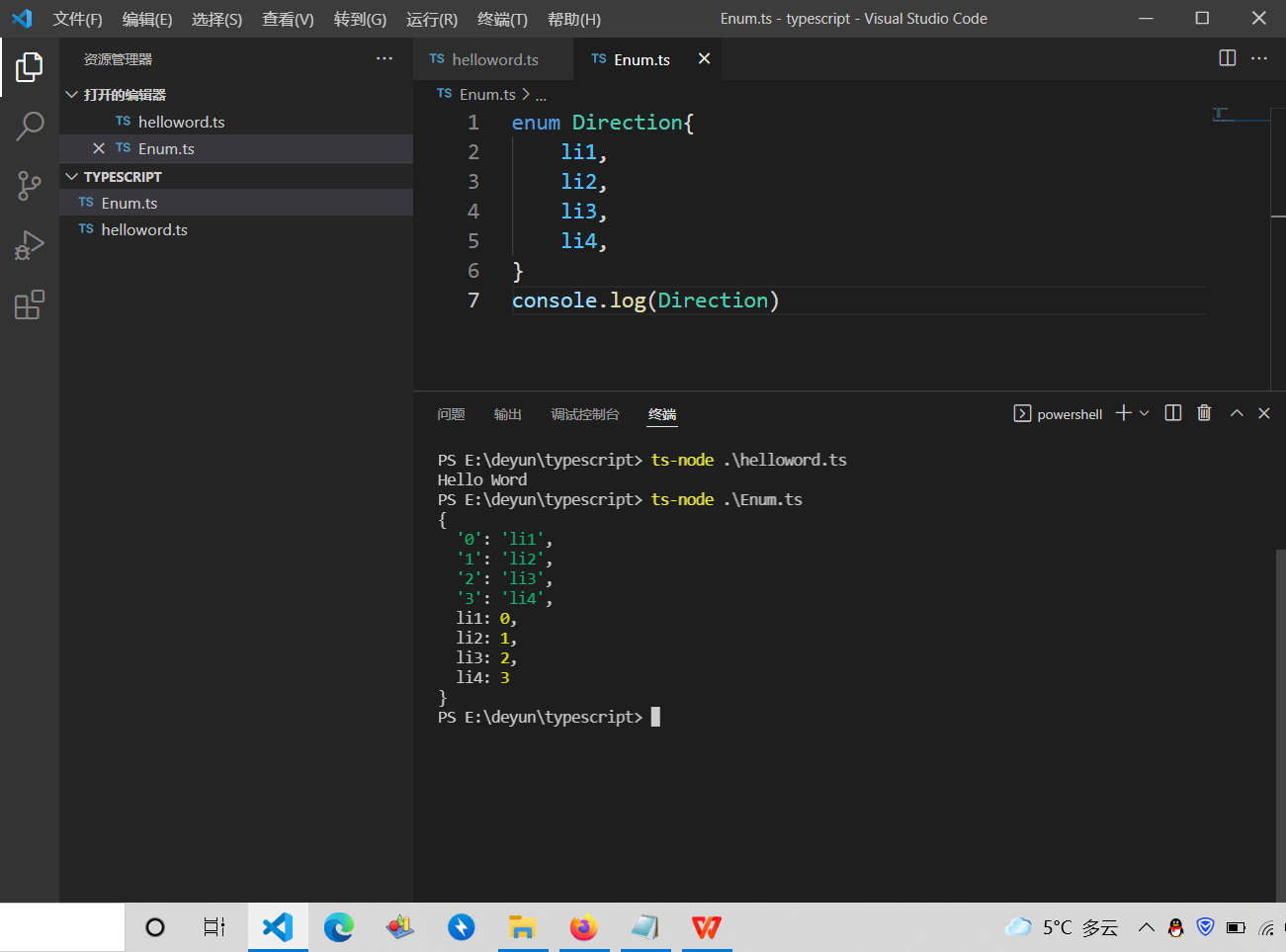This screenshot has width=1286, height=952.
Task: Open a new terminal with the plus icon
Action: coord(1124,413)
